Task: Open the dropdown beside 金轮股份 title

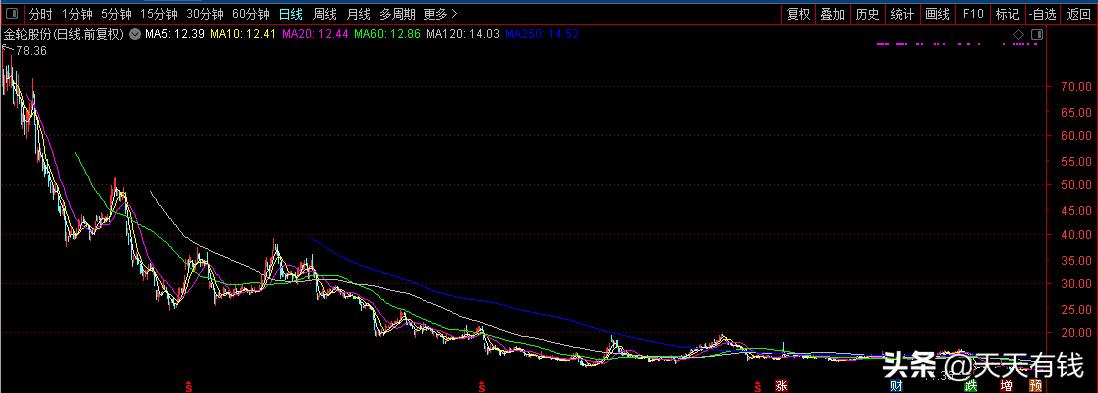Action: pos(134,34)
